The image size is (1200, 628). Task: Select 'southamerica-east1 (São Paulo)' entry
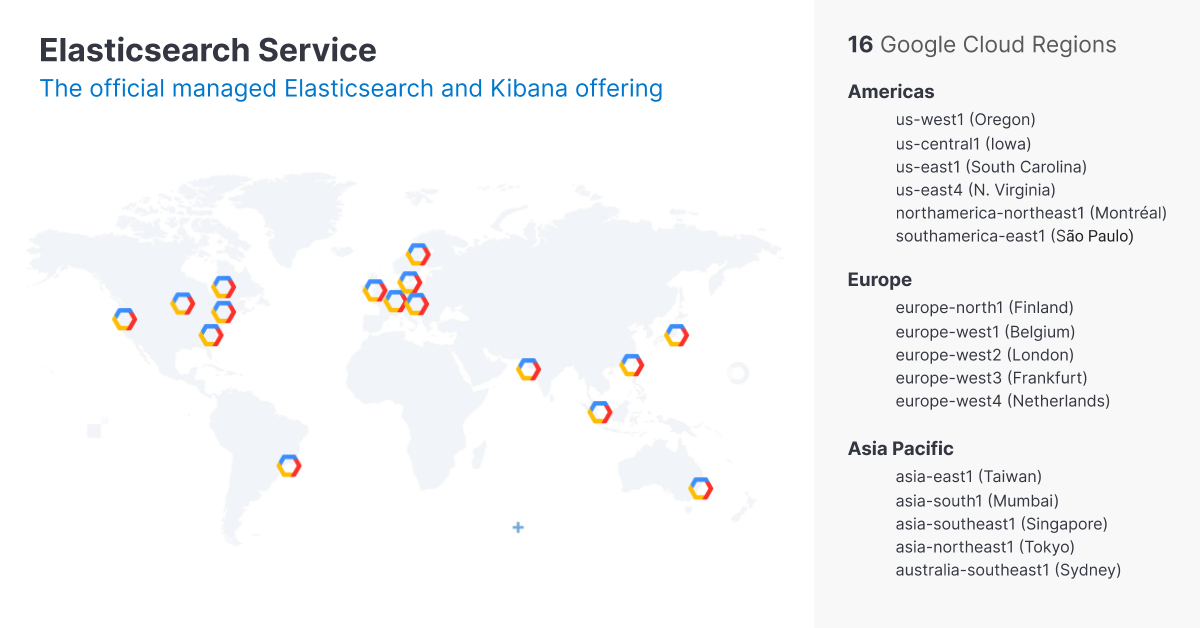coord(1015,236)
